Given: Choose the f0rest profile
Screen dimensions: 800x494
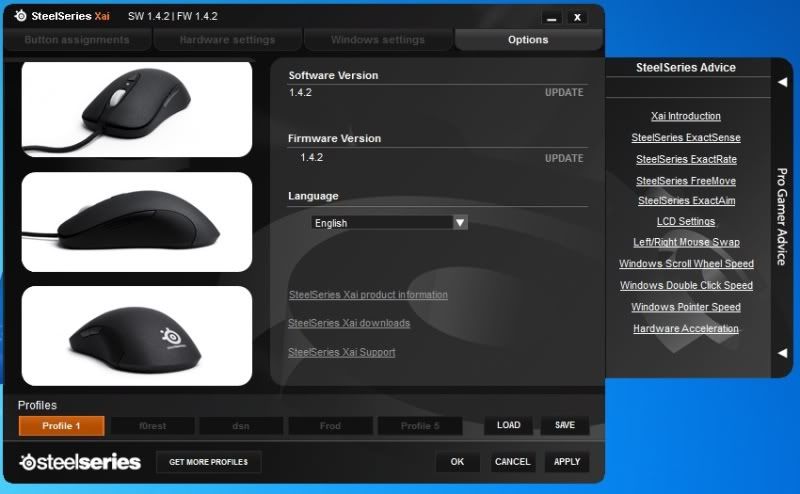Looking at the screenshot, I should 153,426.
